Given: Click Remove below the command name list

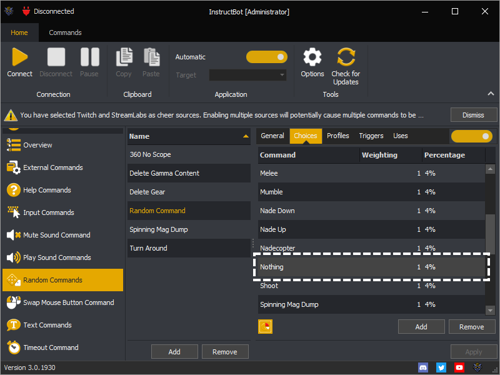Looking at the screenshot, I should point(225,352).
